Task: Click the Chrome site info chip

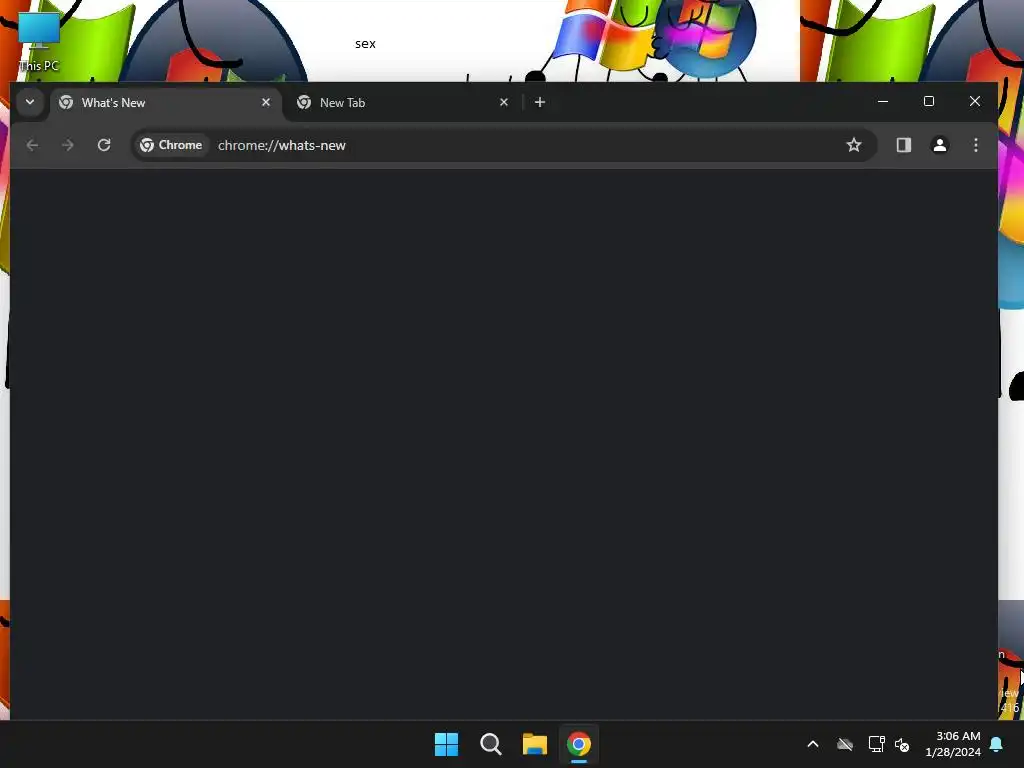Action: [172, 145]
